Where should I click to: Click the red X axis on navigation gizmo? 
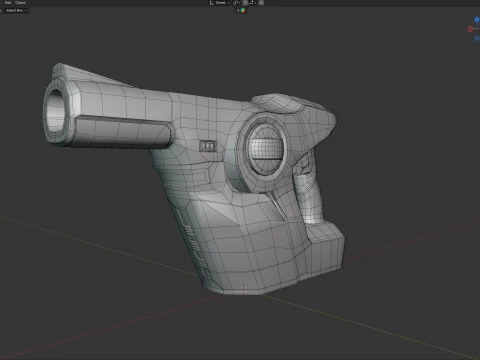[470, 29]
